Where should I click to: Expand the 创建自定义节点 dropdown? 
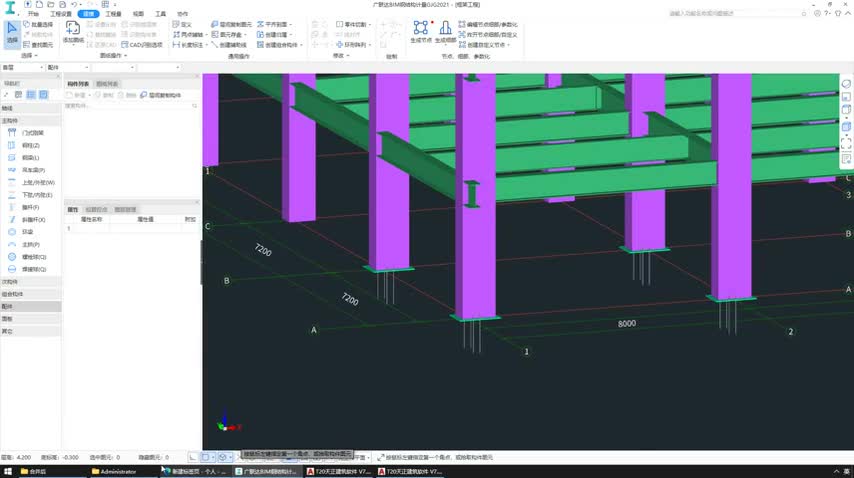[509, 45]
